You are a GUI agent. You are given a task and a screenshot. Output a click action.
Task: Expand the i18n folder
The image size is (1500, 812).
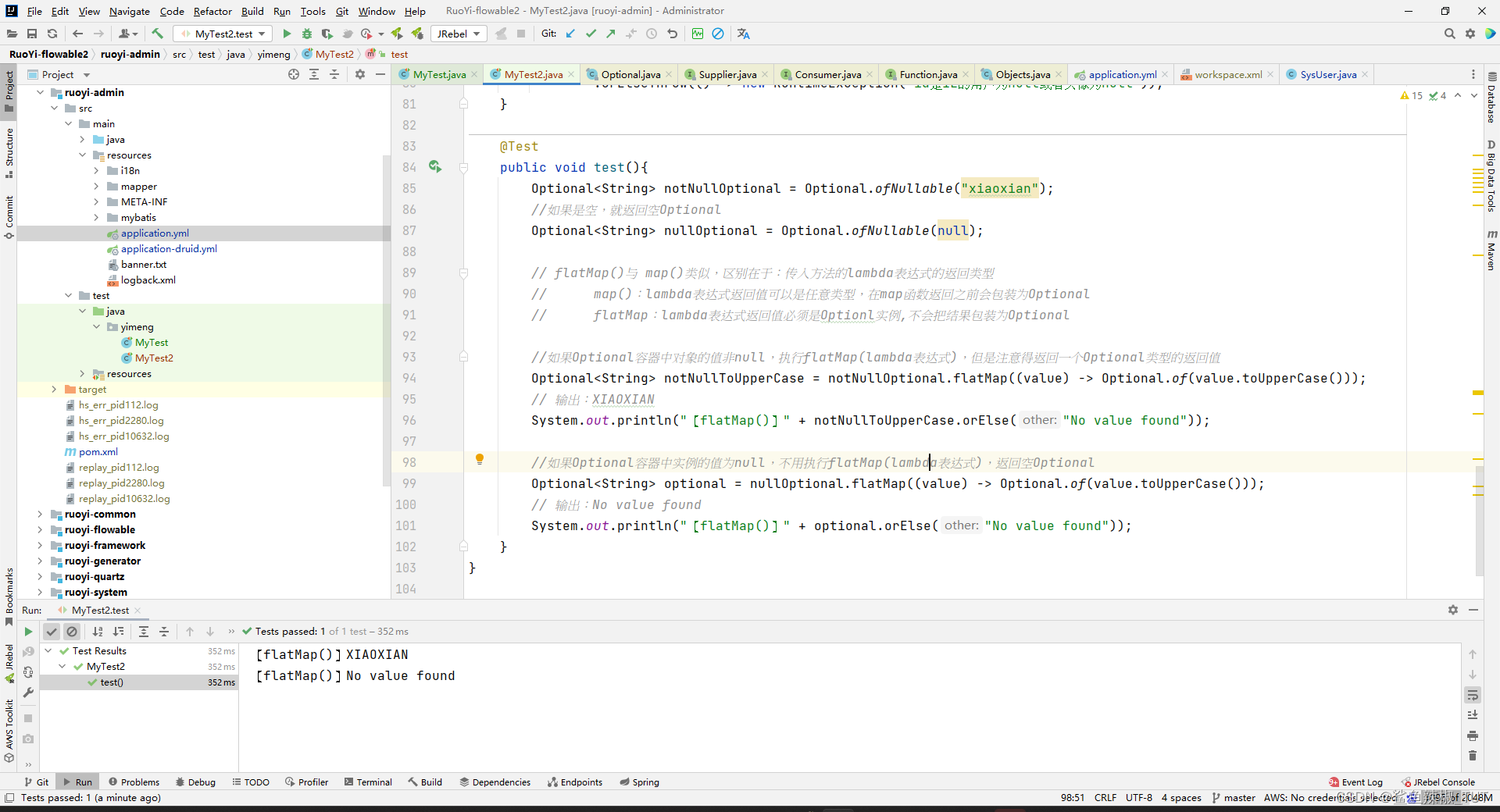point(96,170)
